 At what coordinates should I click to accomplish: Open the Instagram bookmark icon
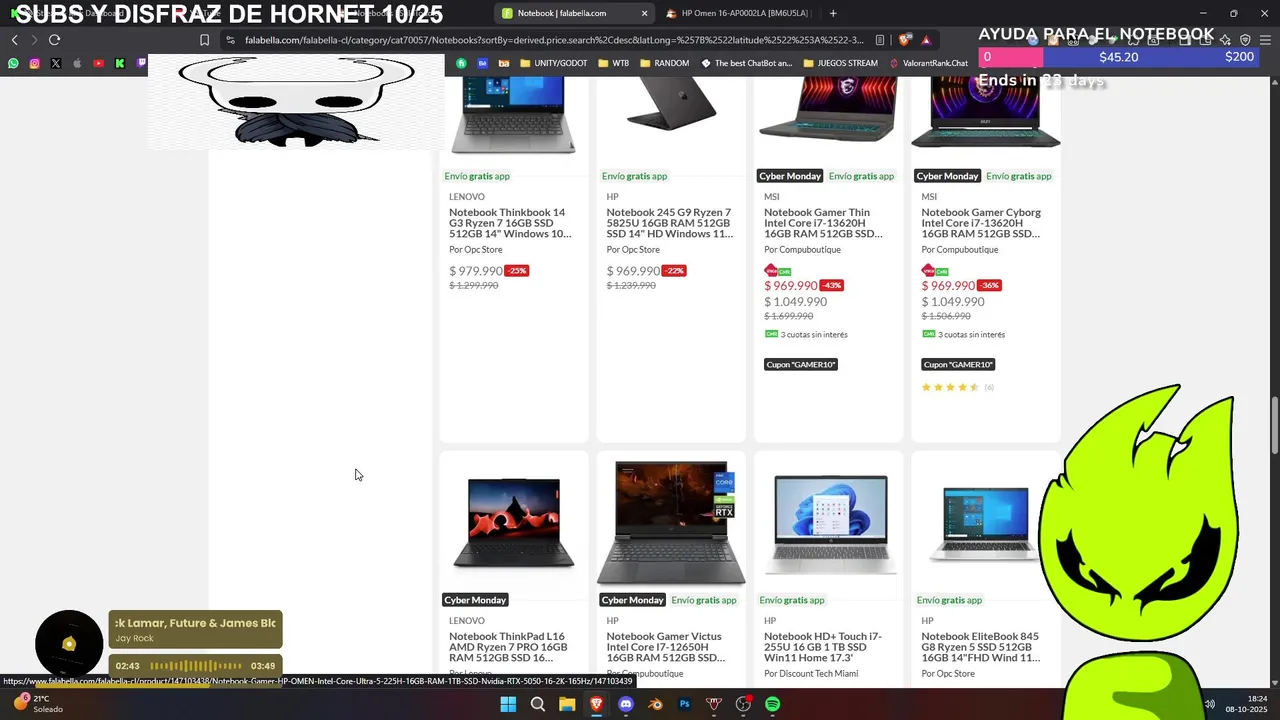click(34, 63)
